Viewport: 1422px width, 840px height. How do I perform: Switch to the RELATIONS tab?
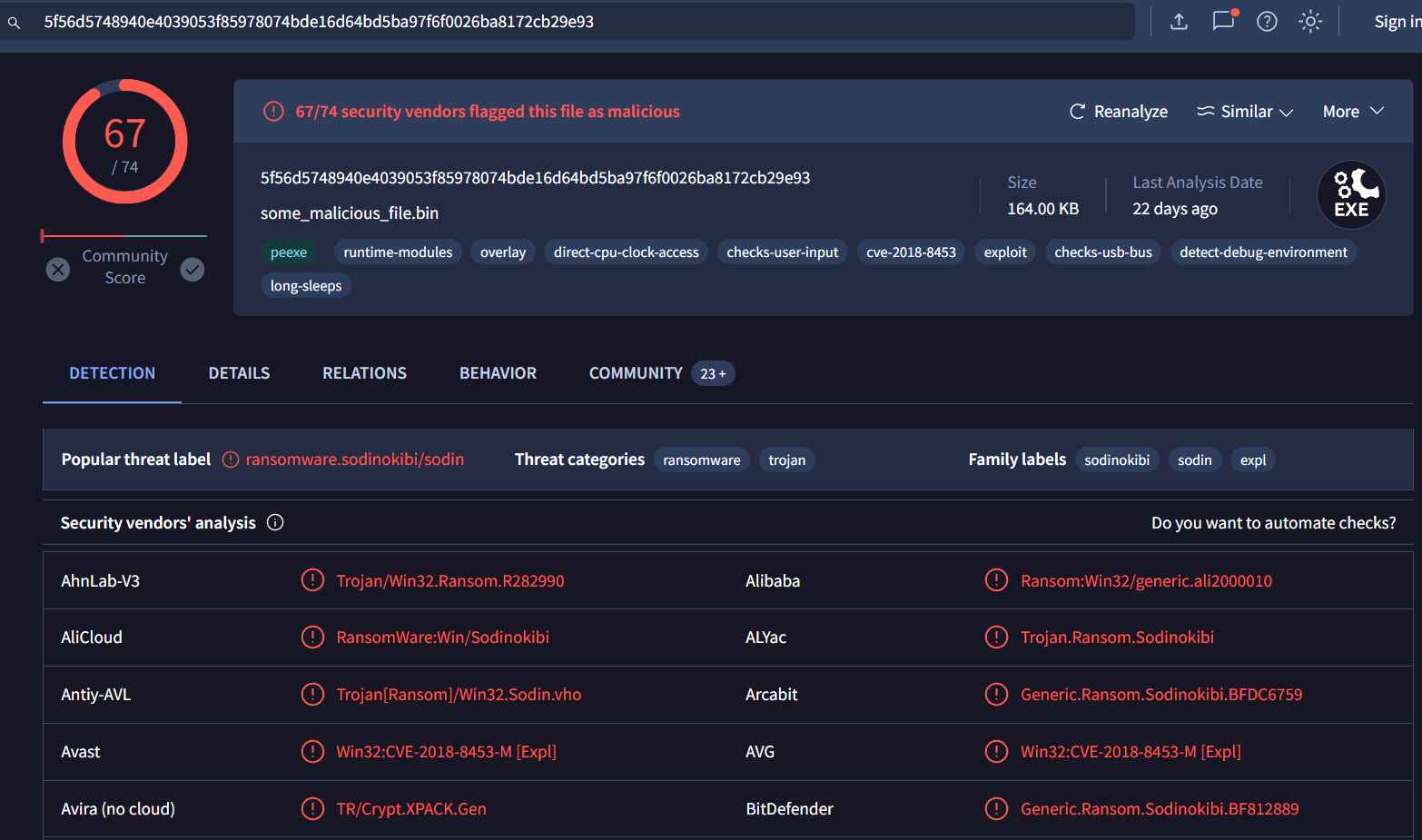365,373
